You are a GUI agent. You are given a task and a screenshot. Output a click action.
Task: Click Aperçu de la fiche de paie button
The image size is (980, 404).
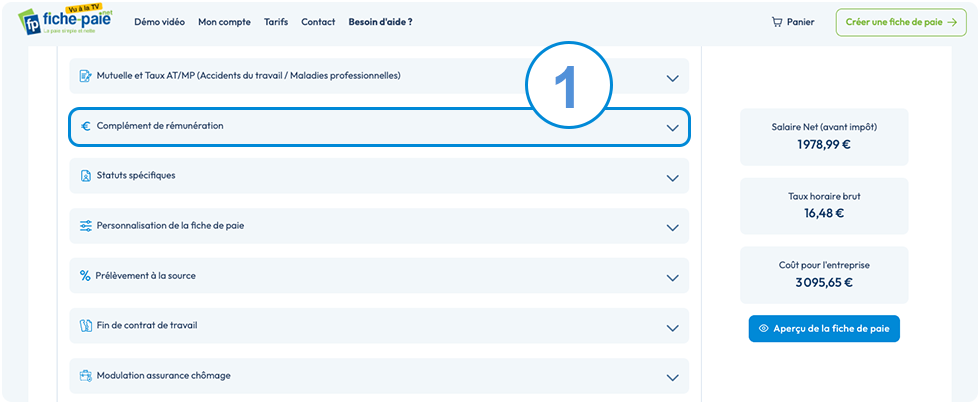(x=824, y=328)
